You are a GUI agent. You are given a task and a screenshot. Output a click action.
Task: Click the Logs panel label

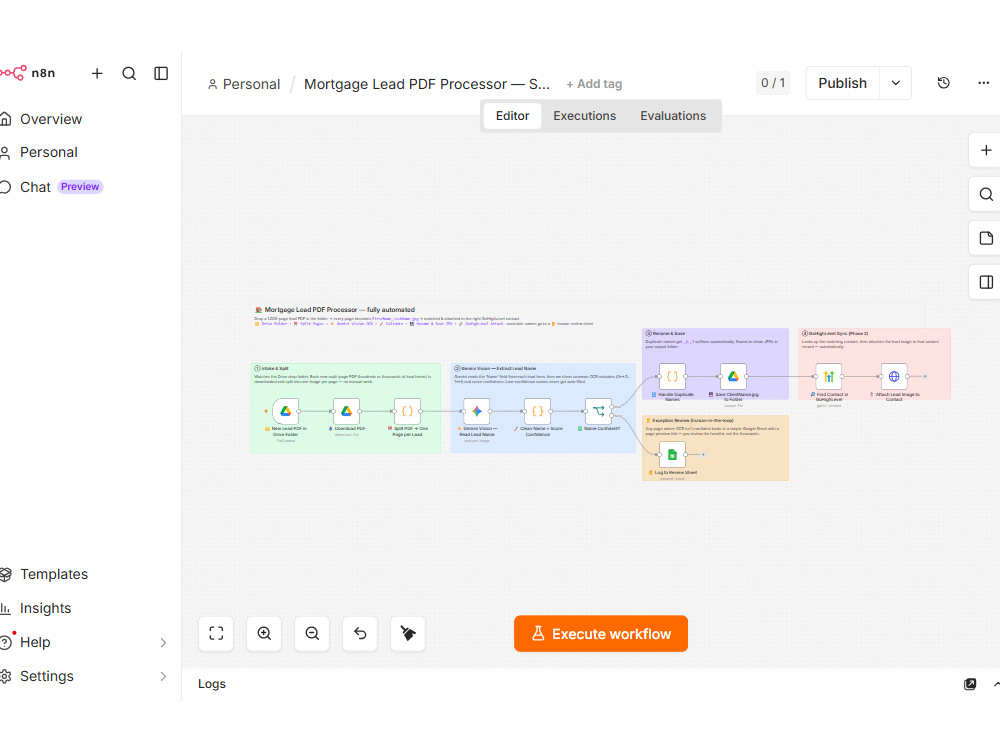[x=212, y=684]
